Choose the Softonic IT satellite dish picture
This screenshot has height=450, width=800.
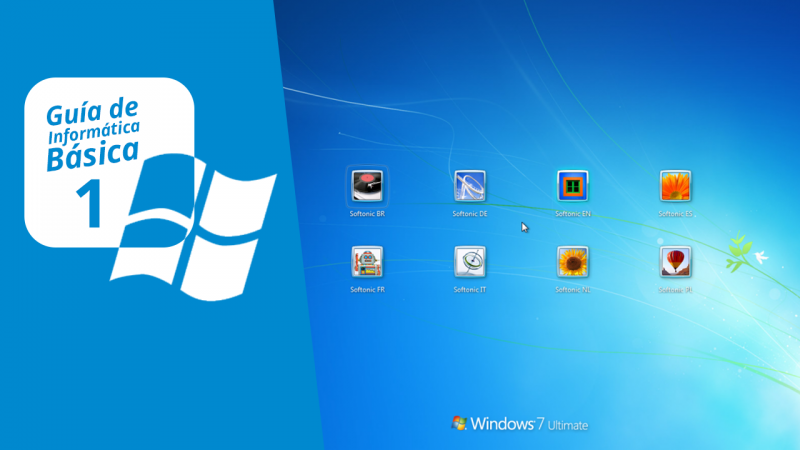coord(470,262)
